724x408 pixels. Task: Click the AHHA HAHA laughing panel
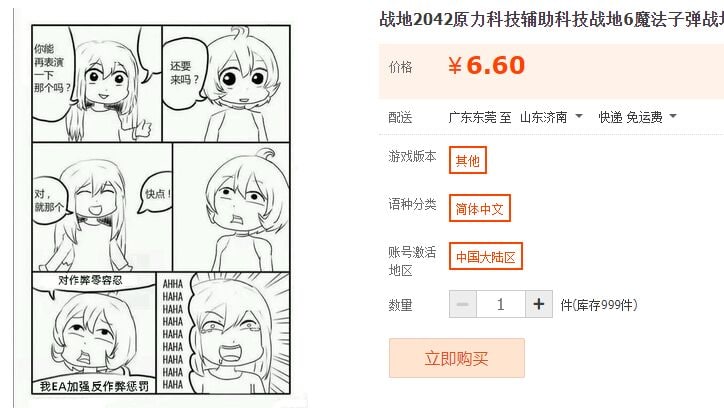coord(223,333)
